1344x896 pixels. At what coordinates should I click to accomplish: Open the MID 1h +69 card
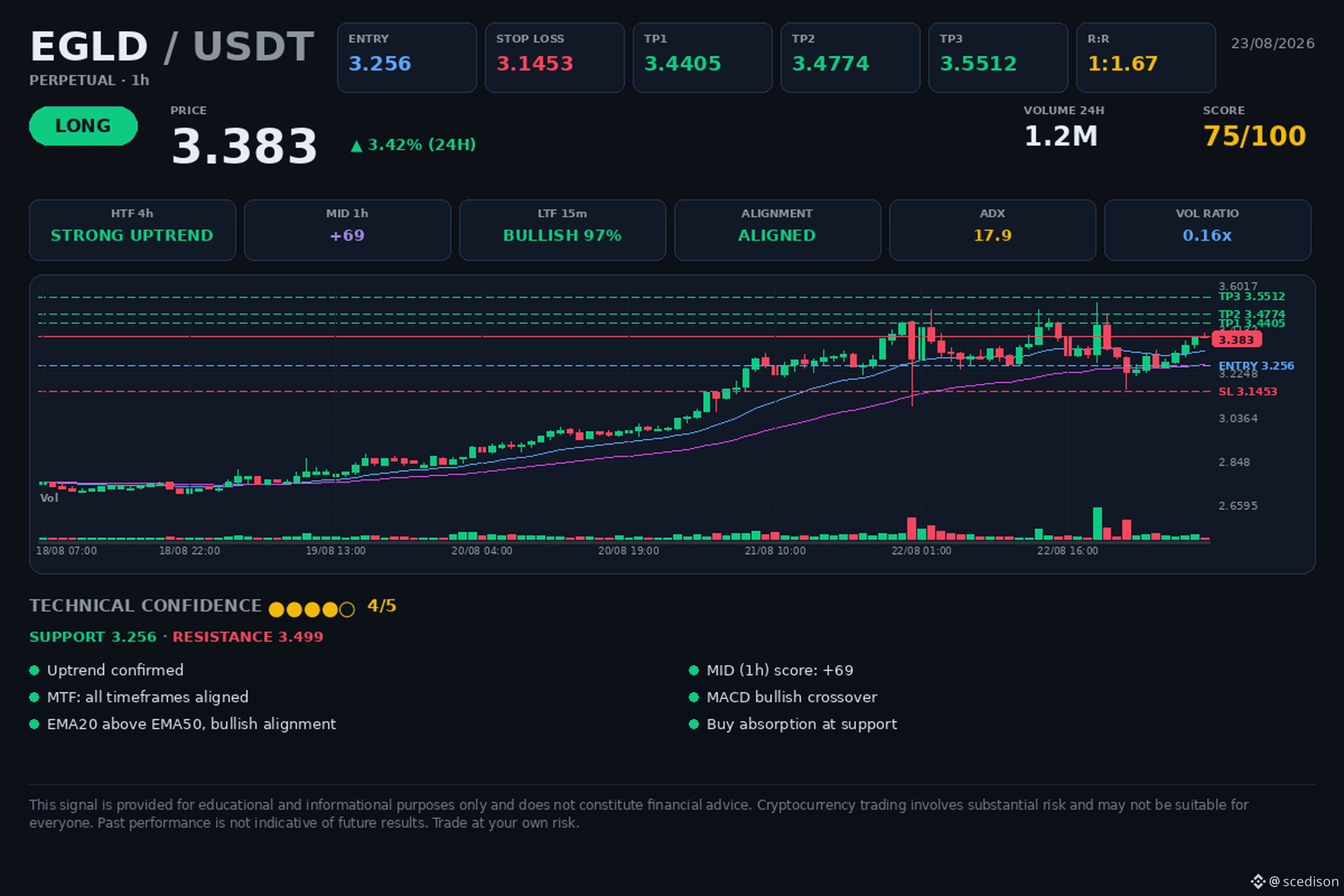coord(347,230)
